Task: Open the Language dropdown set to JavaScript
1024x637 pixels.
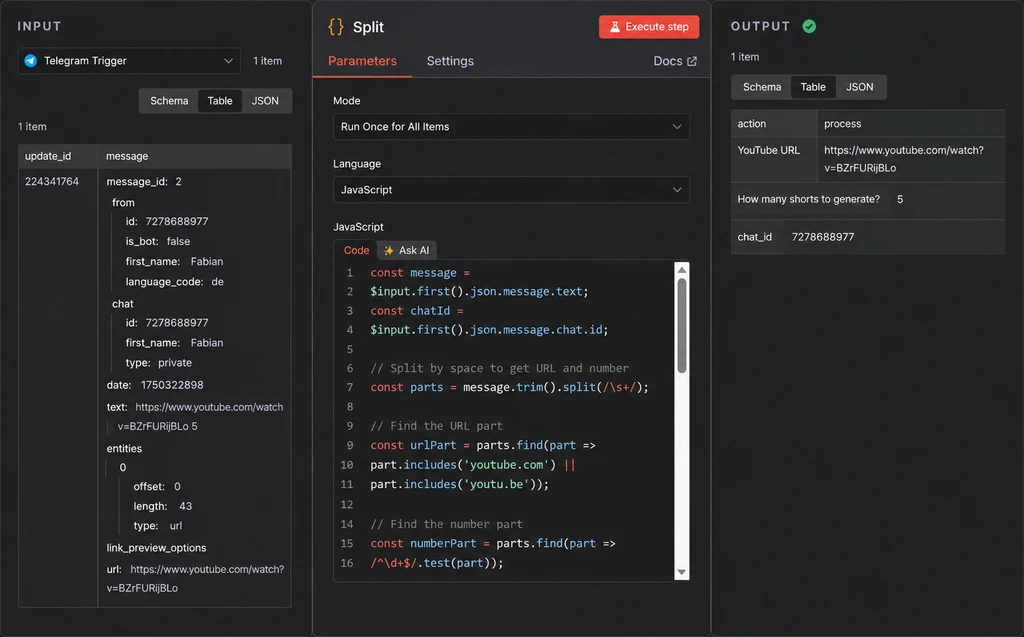Action: click(x=511, y=189)
